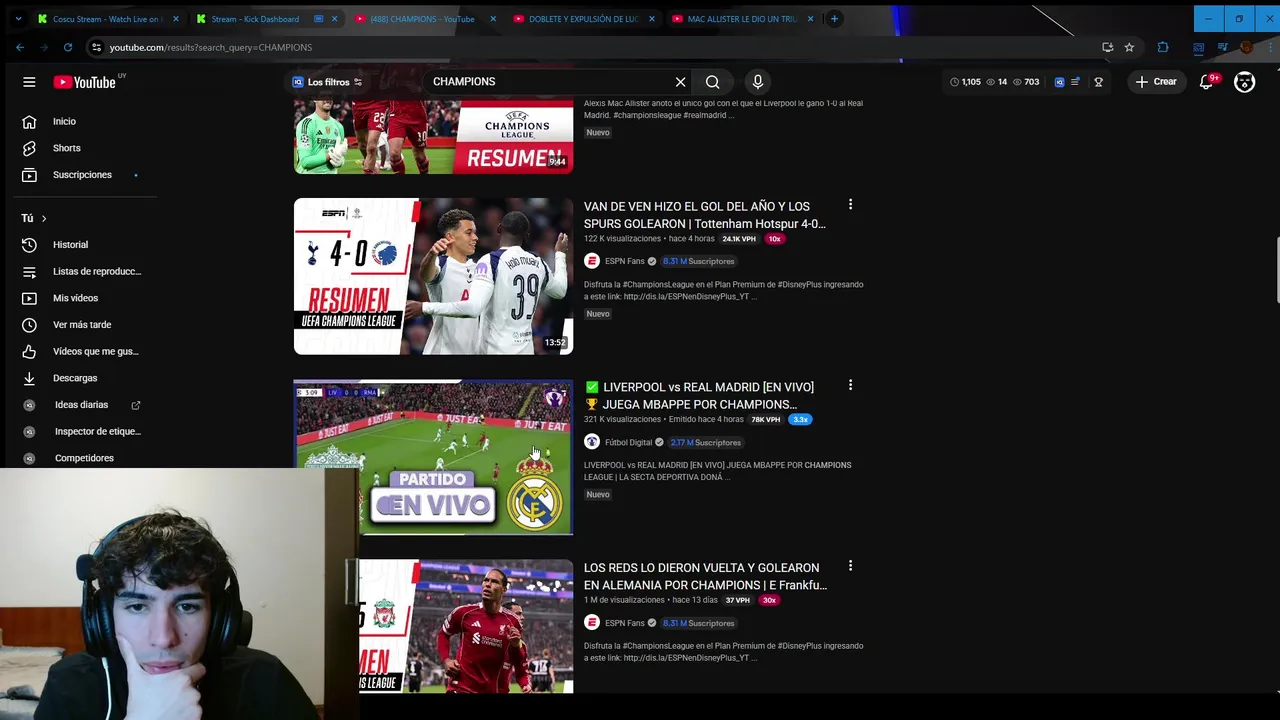Close the Kick Dashboard tab
This screenshot has height=720, width=1280.
(x=334, y=19)
